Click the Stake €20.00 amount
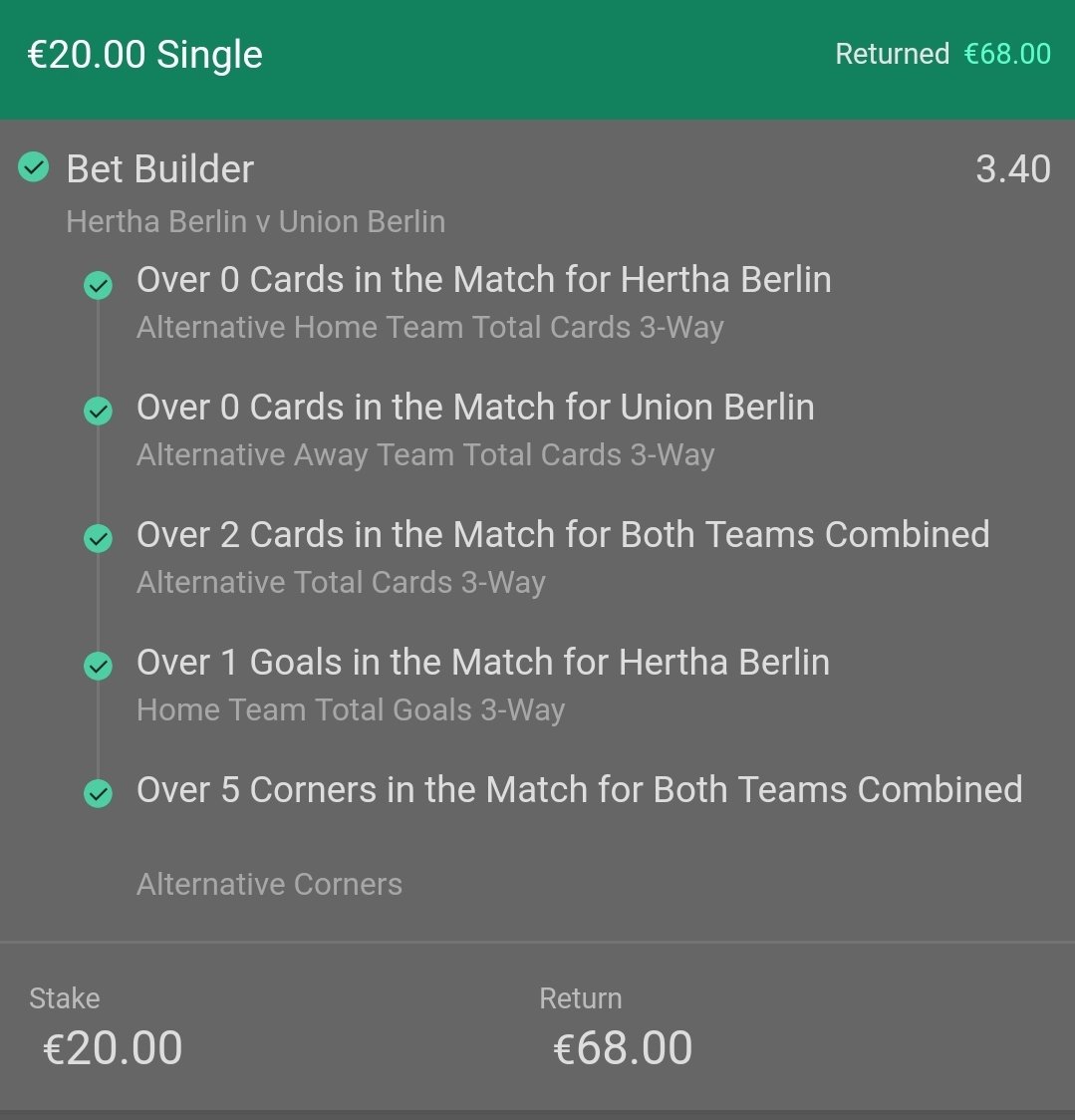Screen dimensions: 1075x1120 click(x=113, y=1048)
